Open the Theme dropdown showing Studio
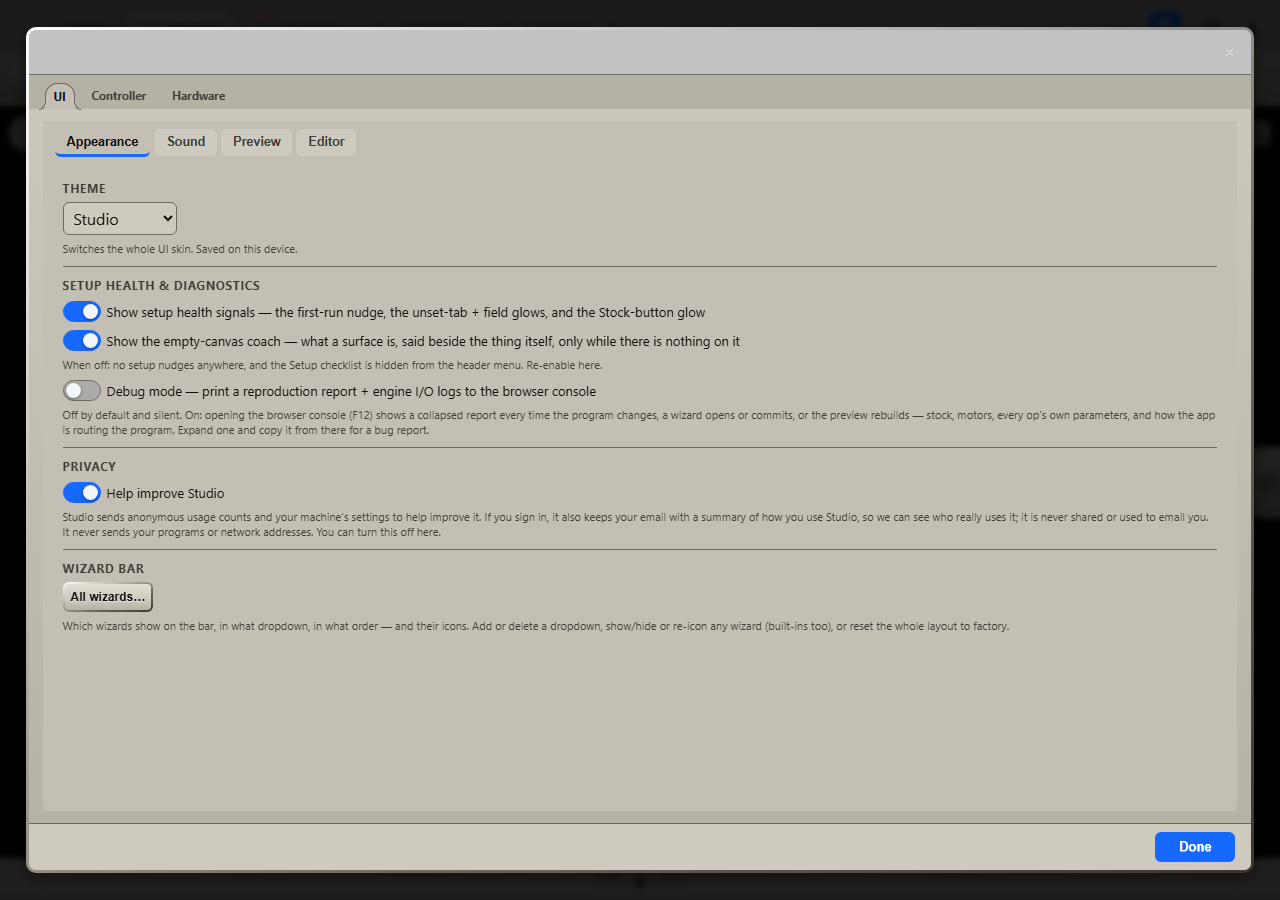The image size is (1280, 900). pos(120,219)
